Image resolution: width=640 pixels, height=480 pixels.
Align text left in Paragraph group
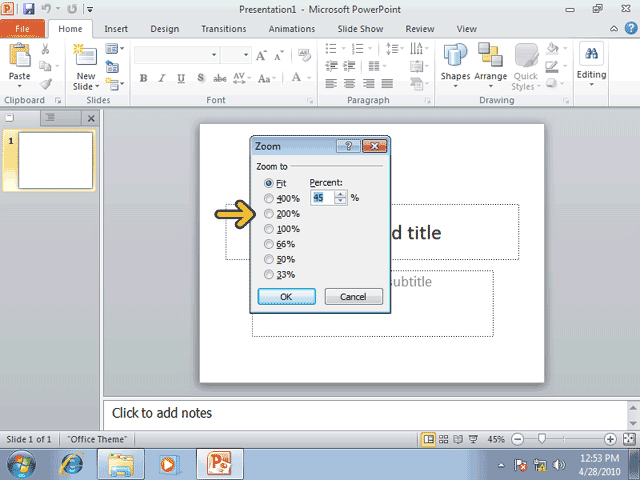[331, 84]
